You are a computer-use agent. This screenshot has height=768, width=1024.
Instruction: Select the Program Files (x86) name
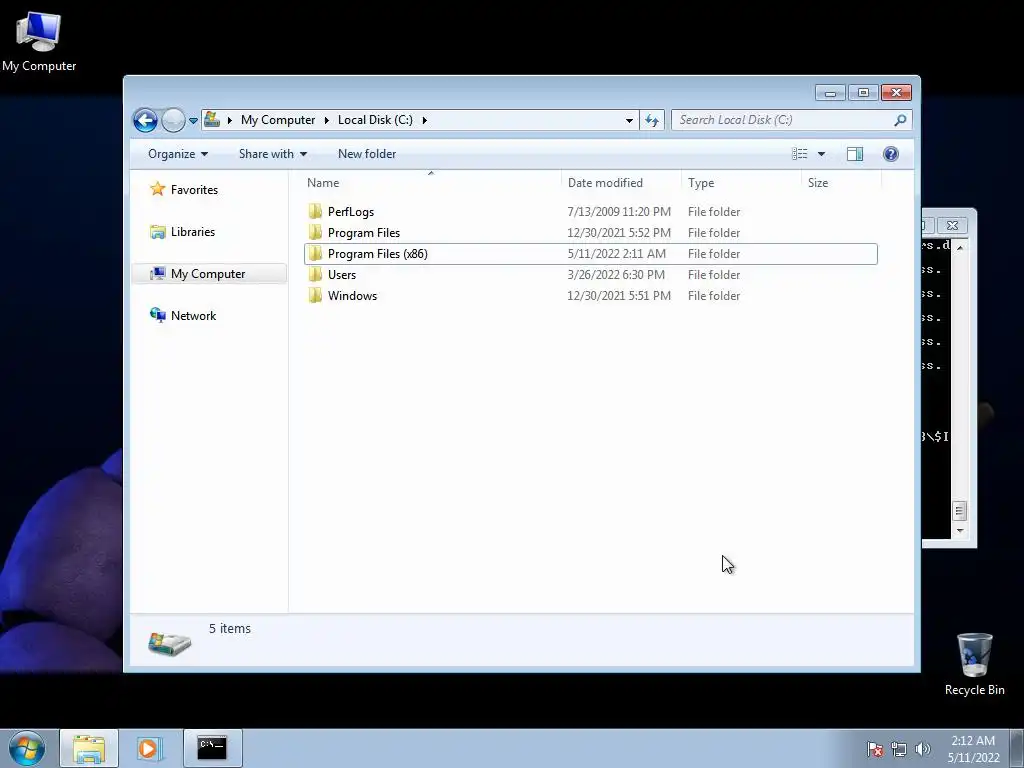[377, 253]
